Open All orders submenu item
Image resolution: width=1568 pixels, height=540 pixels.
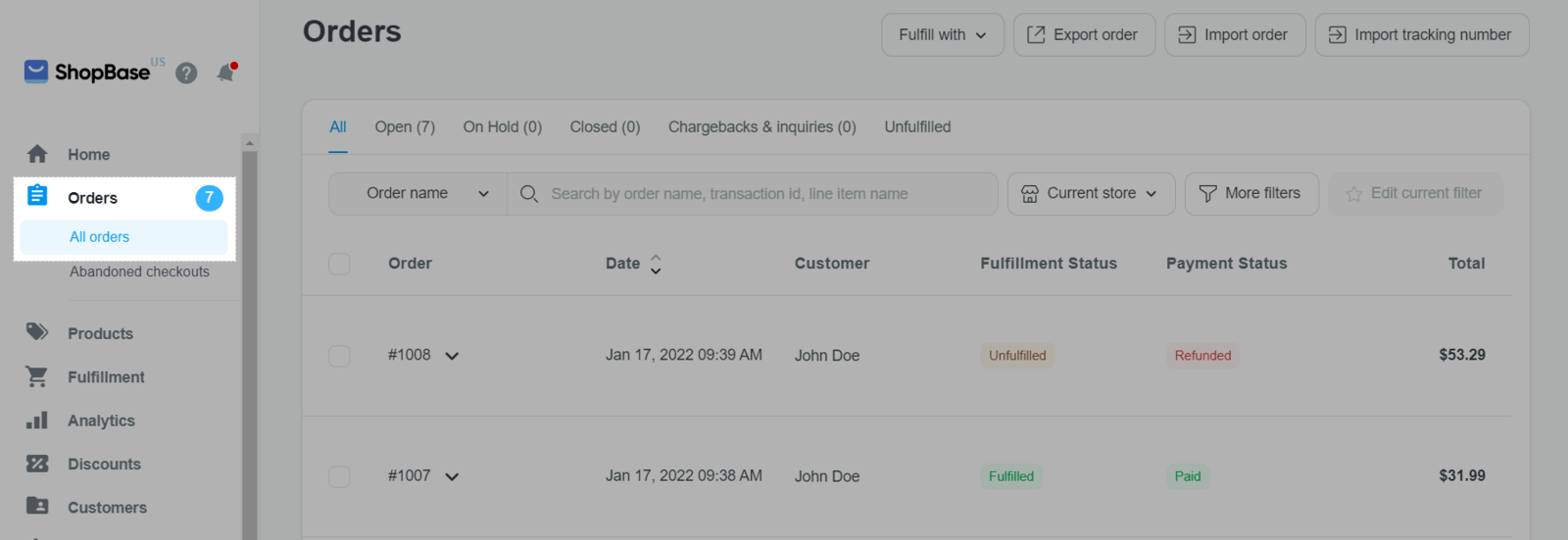coord(123,237)
